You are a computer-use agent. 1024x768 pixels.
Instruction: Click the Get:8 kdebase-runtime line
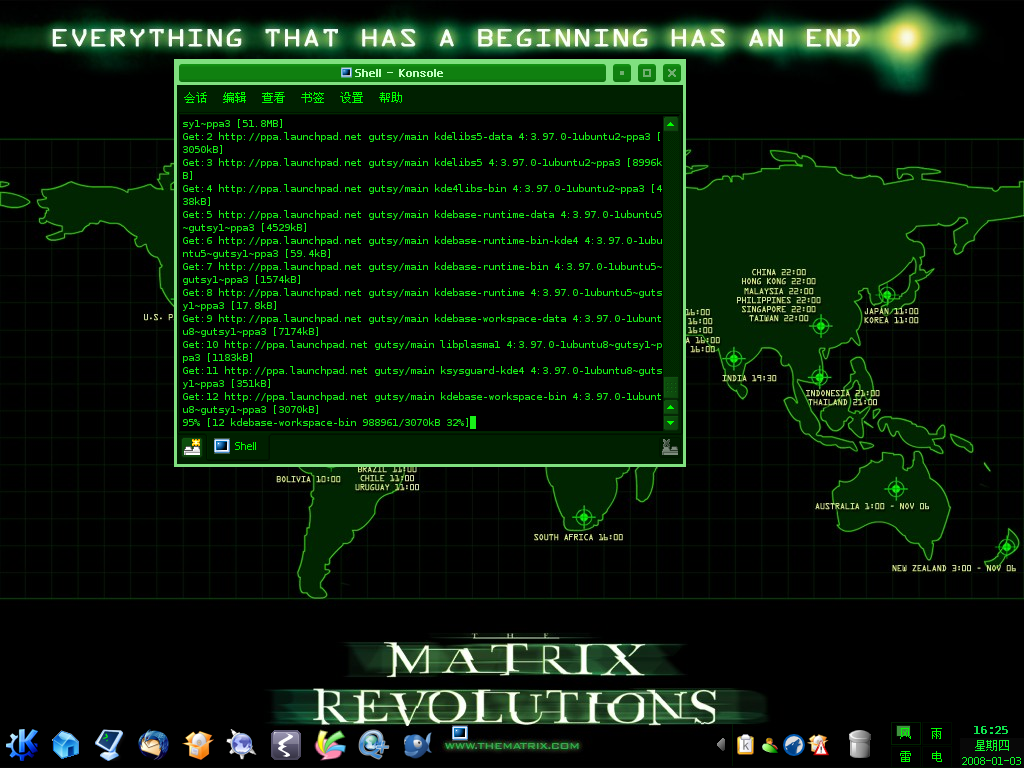pyautogui.click(x=422, y=299)
